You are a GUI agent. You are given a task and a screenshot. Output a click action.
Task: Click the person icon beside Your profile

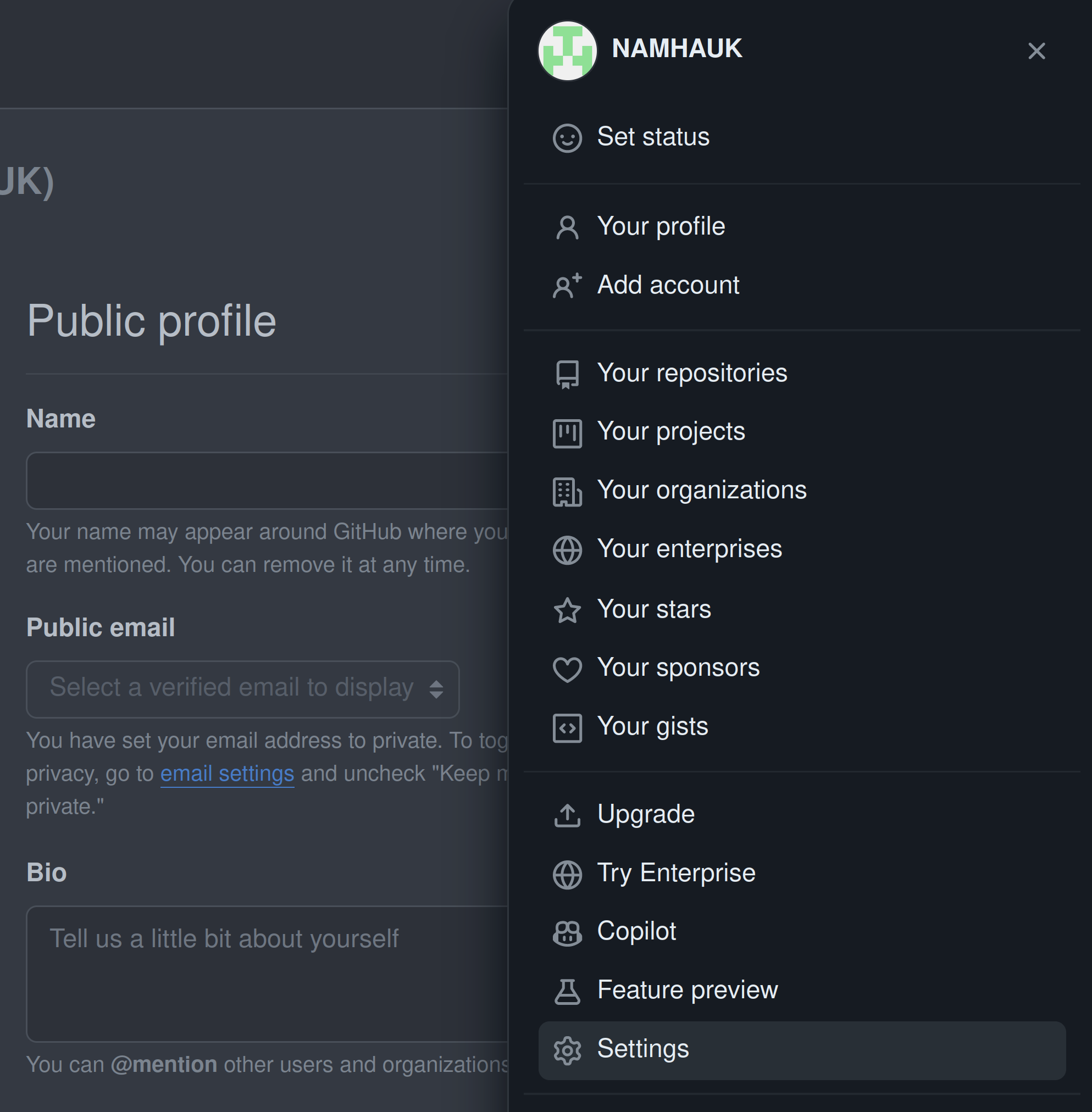[x=567, y=227]
